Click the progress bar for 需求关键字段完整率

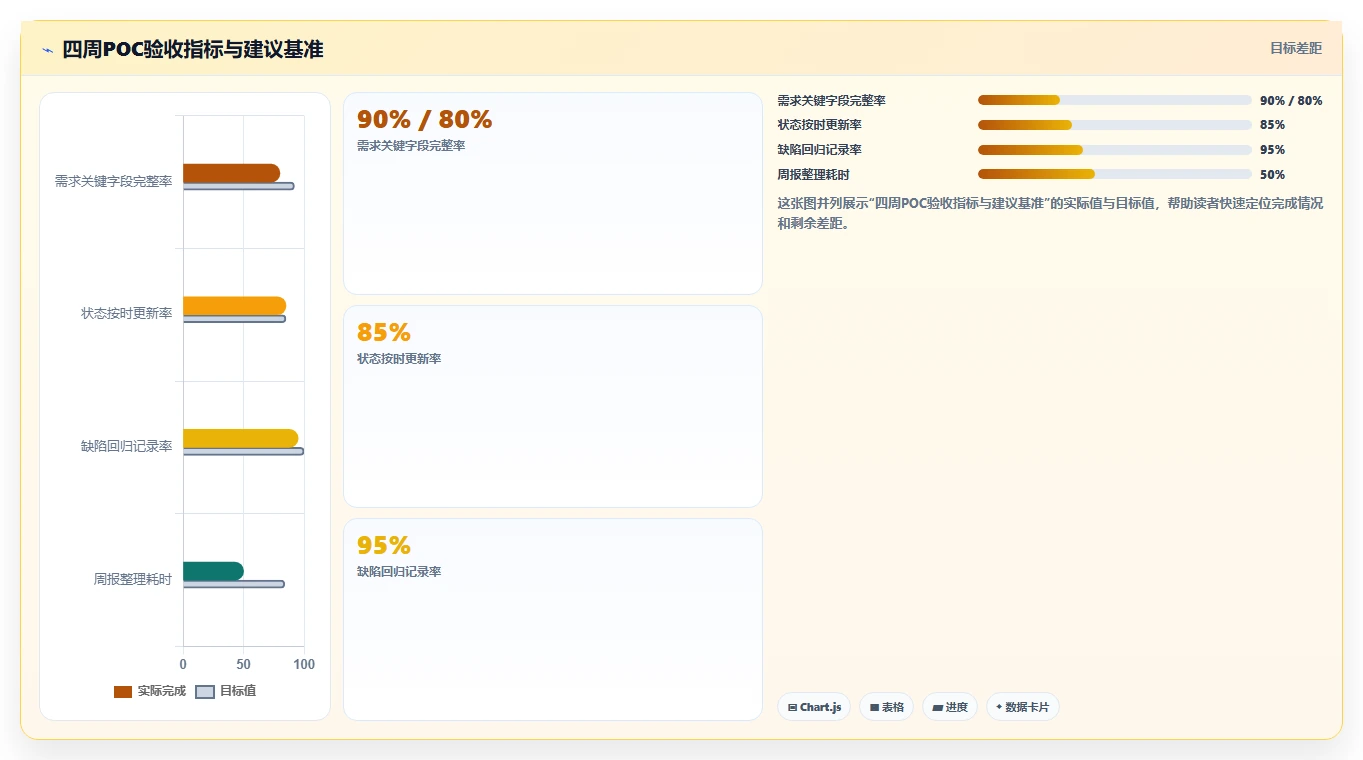pyautogui.click(x=1114, y=100)
